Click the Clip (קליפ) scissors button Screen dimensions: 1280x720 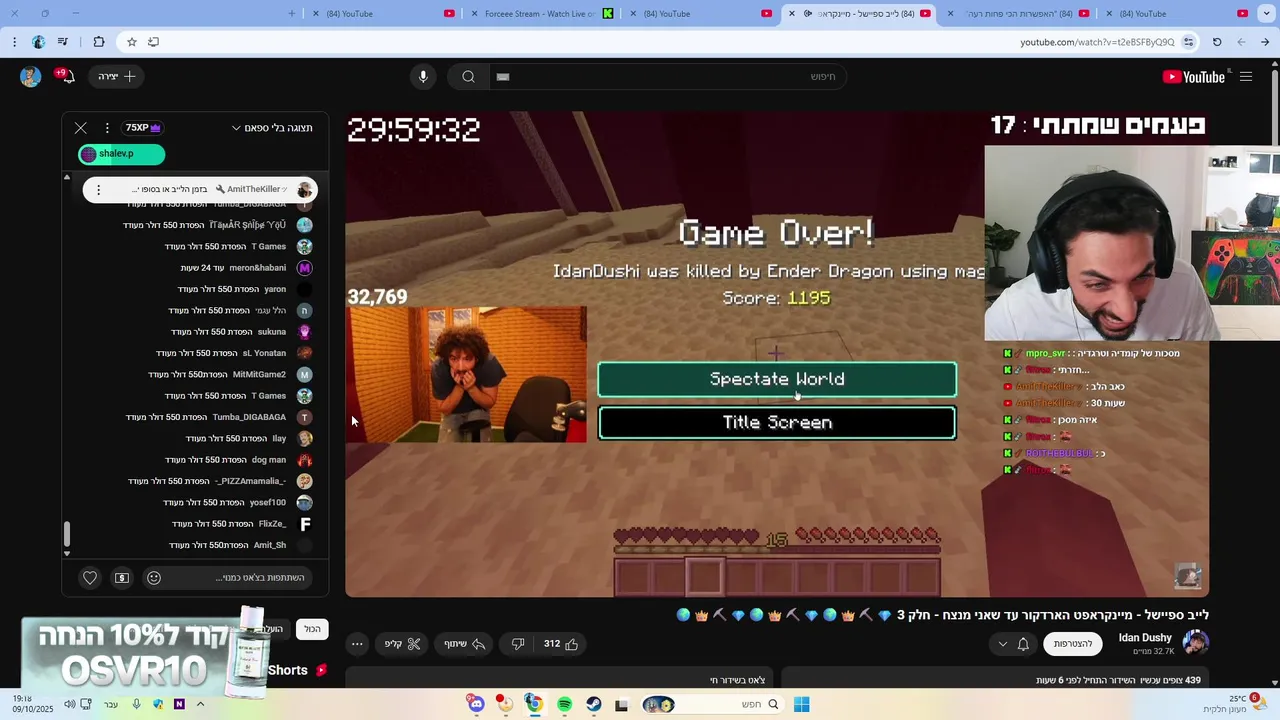pos(403,644)
